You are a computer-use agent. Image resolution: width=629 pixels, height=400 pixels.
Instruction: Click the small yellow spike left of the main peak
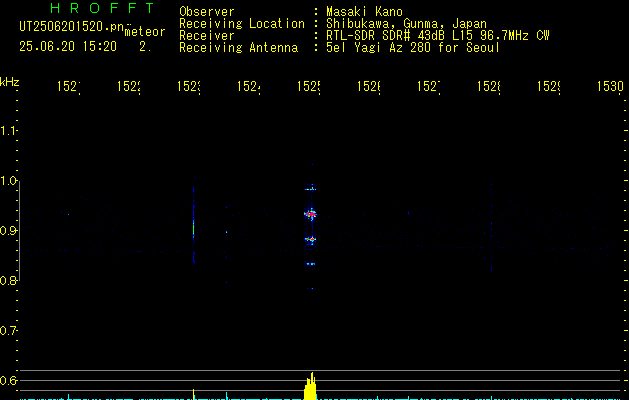click(193, 394)
